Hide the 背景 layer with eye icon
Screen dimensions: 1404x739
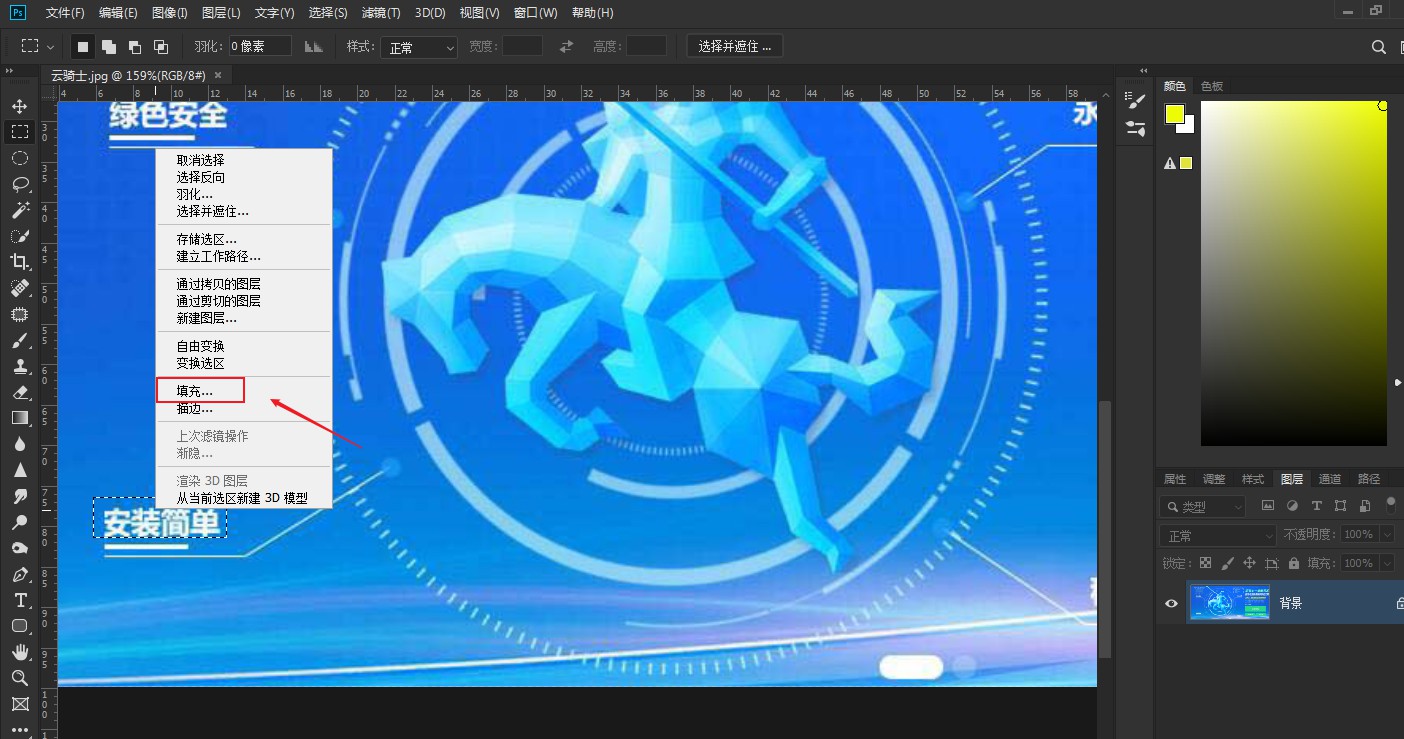pyautogui.click(x=1171, y=603)
